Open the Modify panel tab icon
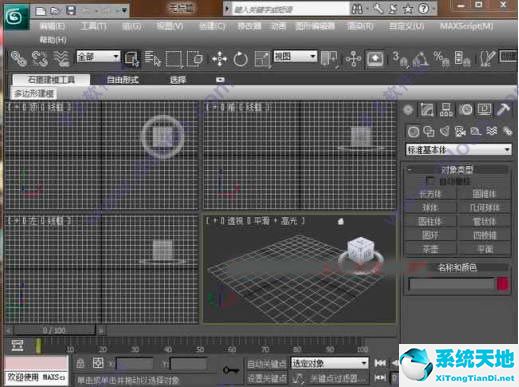Viewport: 519px width, 387px height. point(427,110)
